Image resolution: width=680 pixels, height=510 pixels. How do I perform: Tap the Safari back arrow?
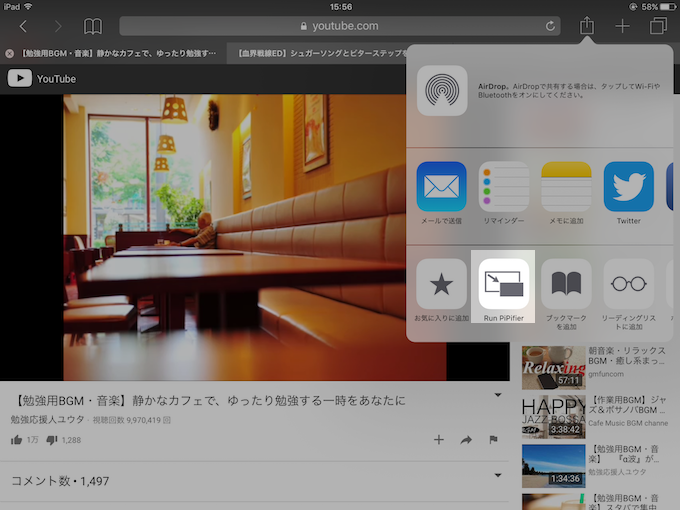coord(23,26)
